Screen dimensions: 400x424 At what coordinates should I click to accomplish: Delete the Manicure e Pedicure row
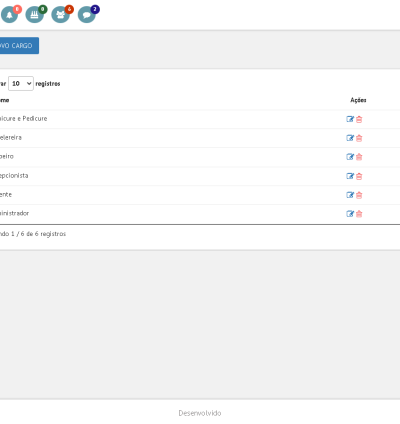pyautogui.click(x=359, y=119)
